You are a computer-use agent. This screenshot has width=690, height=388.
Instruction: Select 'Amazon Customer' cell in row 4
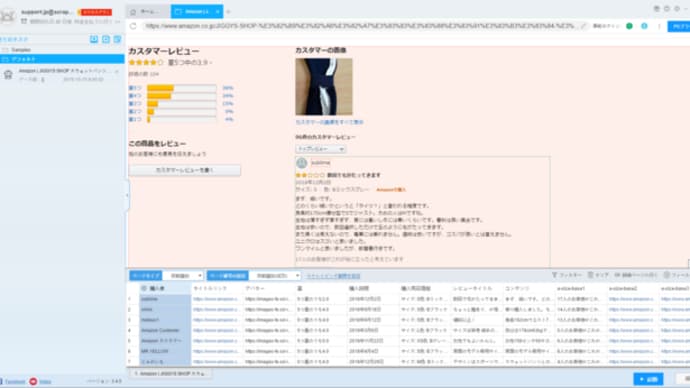tap(165, 330)
